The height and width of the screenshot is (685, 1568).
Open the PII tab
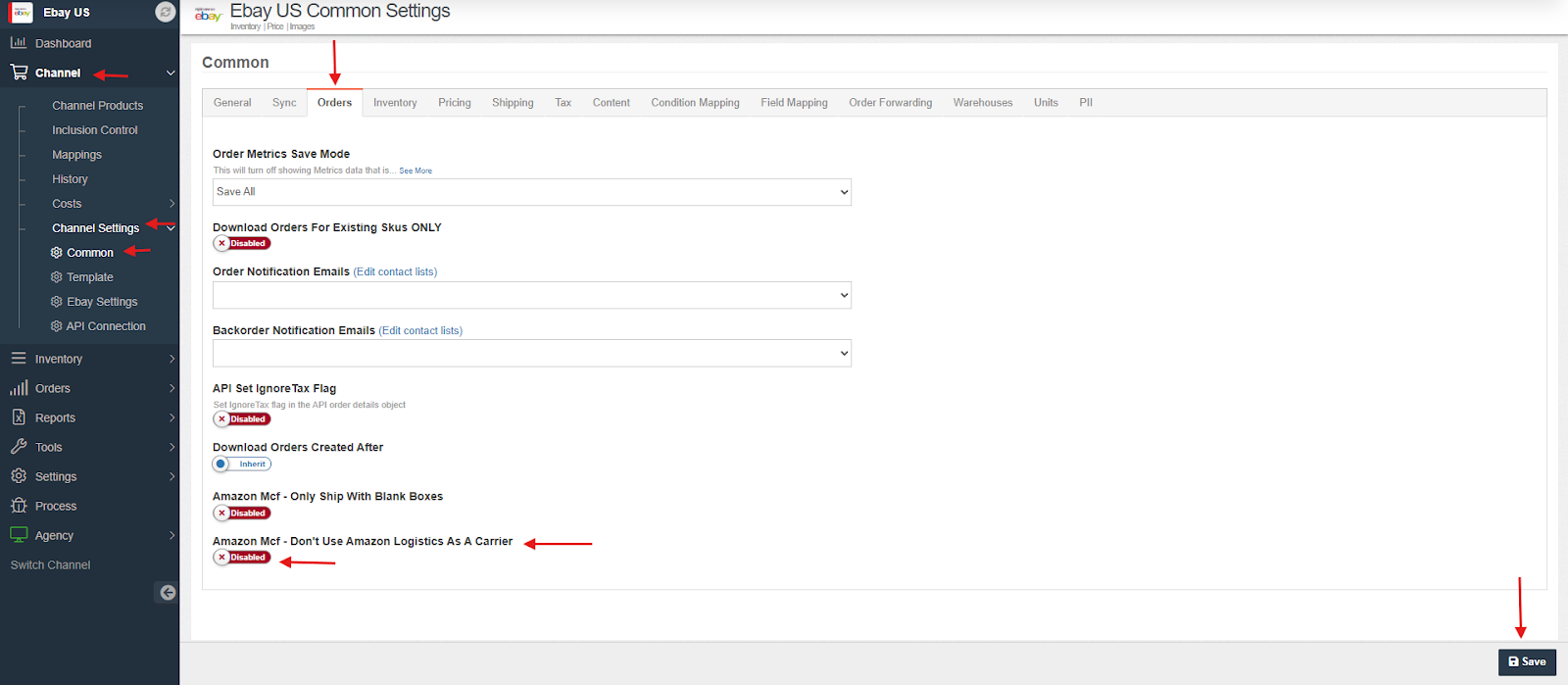pyautogui.click(x=1086, y=103)
